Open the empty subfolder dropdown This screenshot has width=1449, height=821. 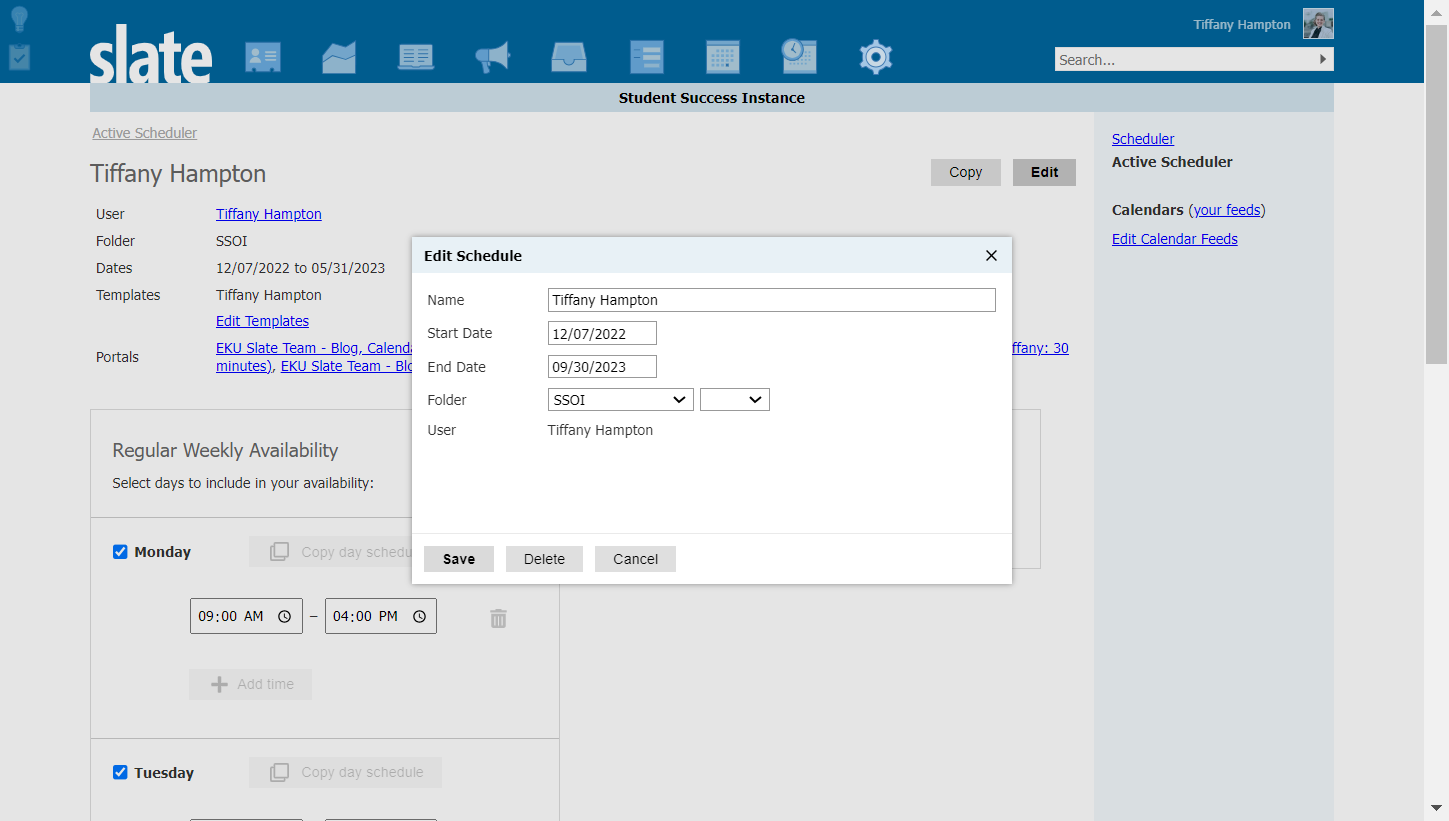735,400
